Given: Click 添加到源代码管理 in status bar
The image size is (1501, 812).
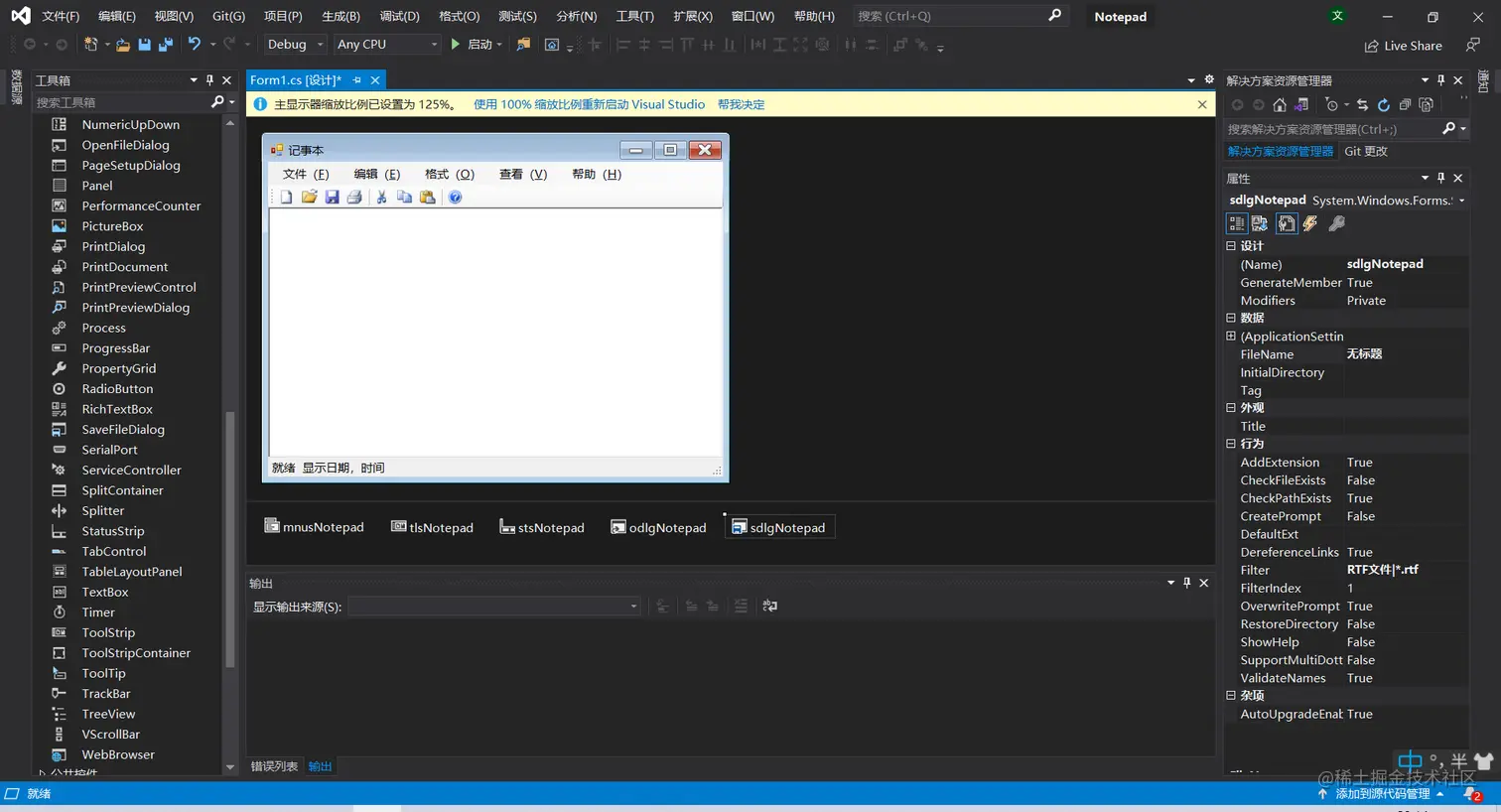Looking at the screenshot, I should point(1382,794).
